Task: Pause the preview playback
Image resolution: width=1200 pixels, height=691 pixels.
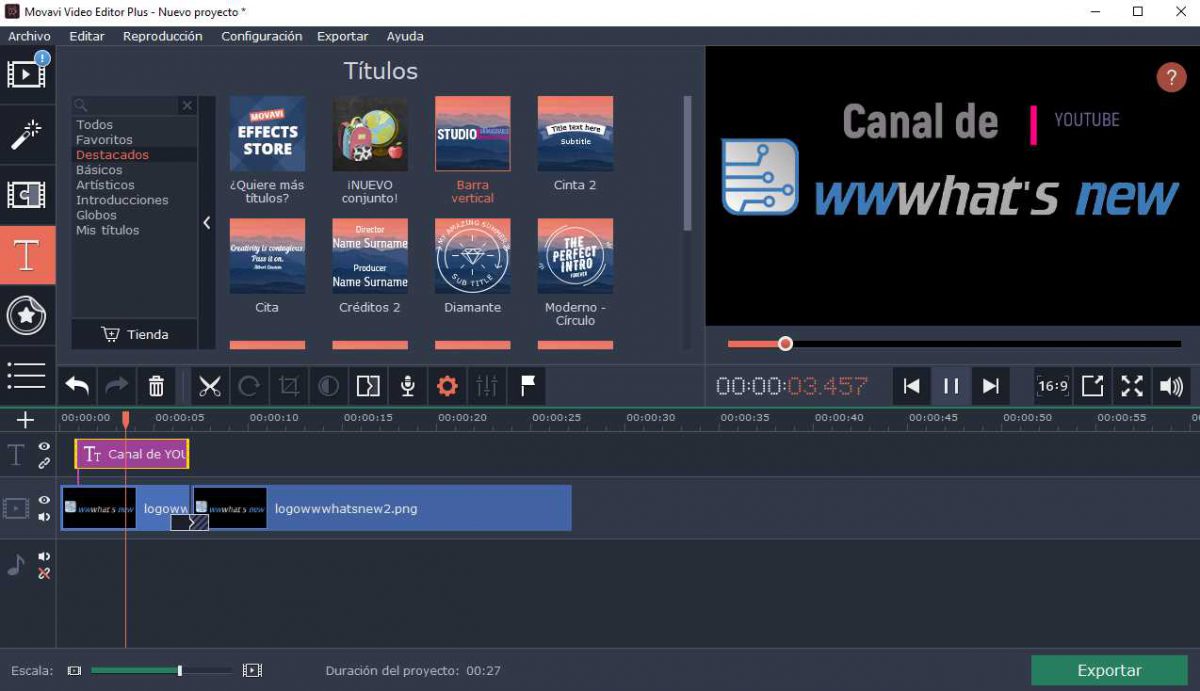Action: pos(951,386)
